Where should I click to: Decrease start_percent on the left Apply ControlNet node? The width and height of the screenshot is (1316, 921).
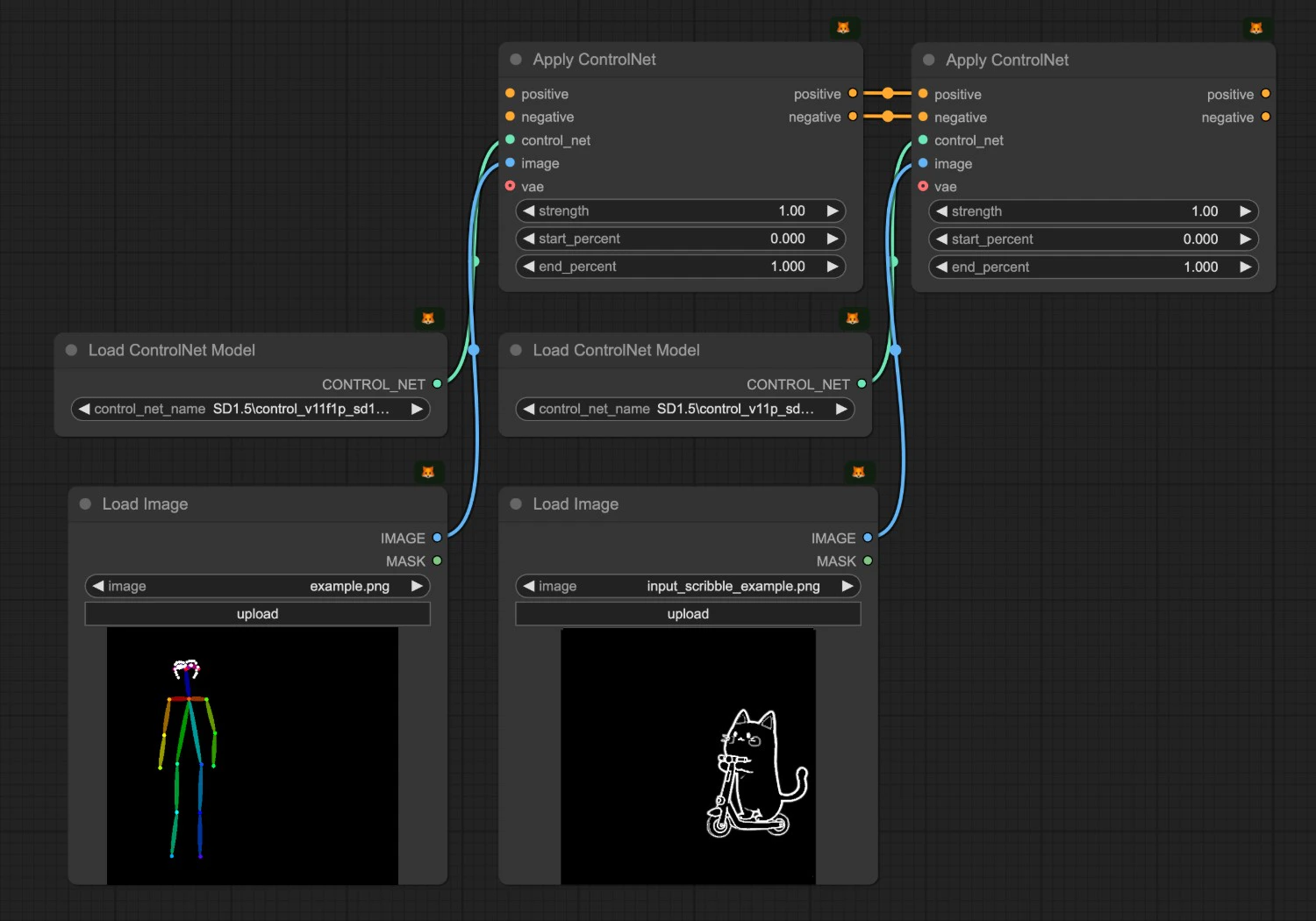pos(528,239)
